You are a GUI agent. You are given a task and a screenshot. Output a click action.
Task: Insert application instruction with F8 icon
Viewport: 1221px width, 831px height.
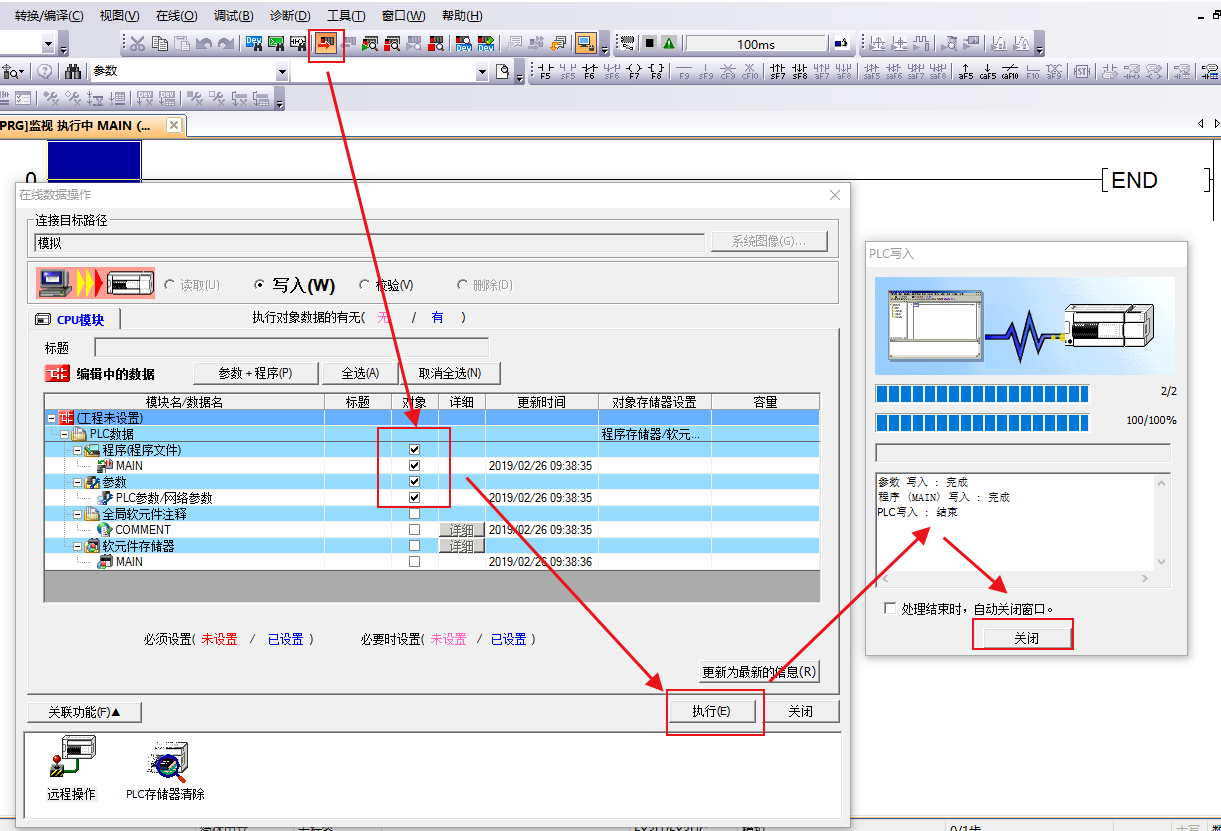pyautogui.click(x=655, y=72)
